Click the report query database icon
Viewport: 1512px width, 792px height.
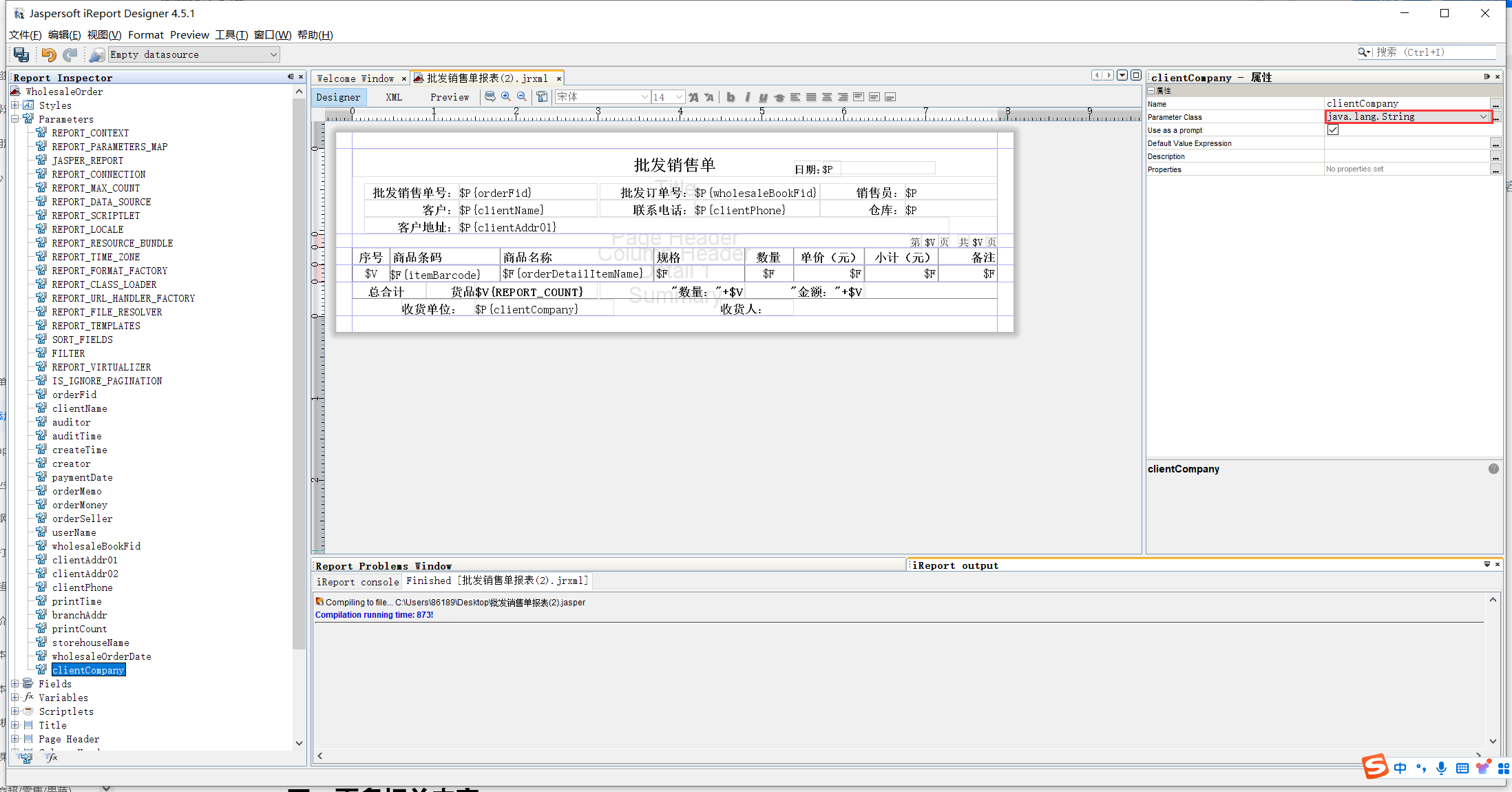click(x=490, y=97)
